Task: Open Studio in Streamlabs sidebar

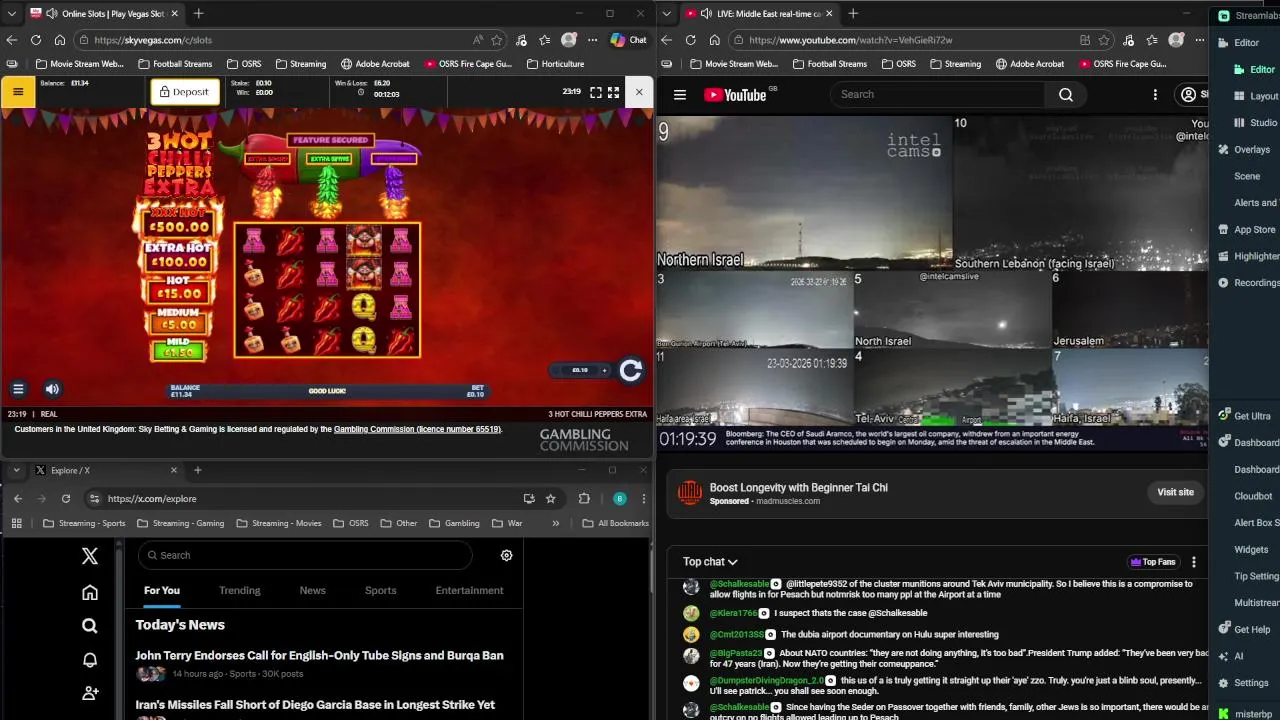Action: [x=1255, y=123]
